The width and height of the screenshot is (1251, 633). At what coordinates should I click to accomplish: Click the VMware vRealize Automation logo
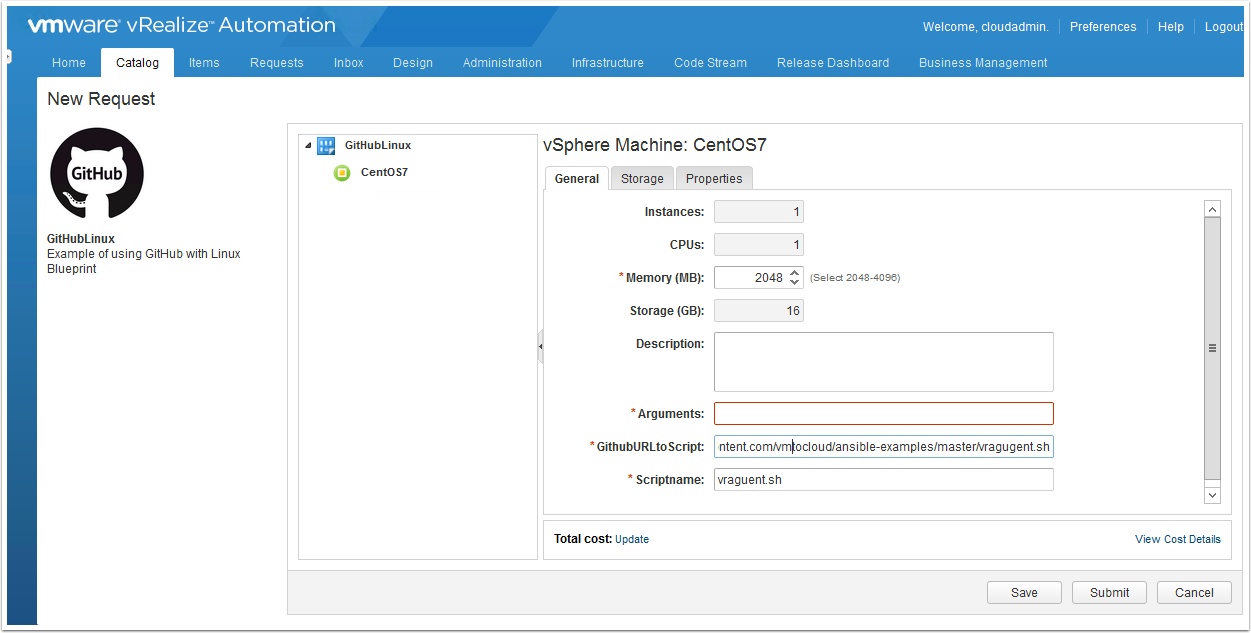click(x=181, y=26)
